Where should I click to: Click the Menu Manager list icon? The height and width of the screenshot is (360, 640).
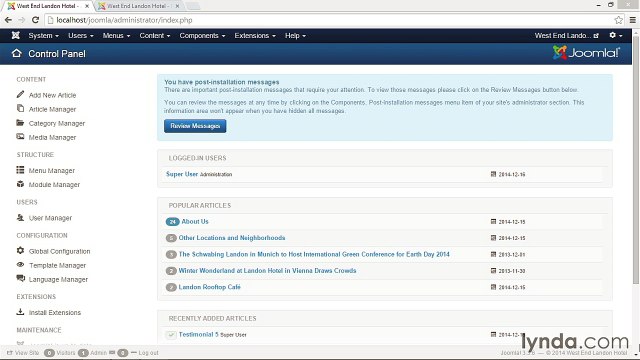coord(20,170)
